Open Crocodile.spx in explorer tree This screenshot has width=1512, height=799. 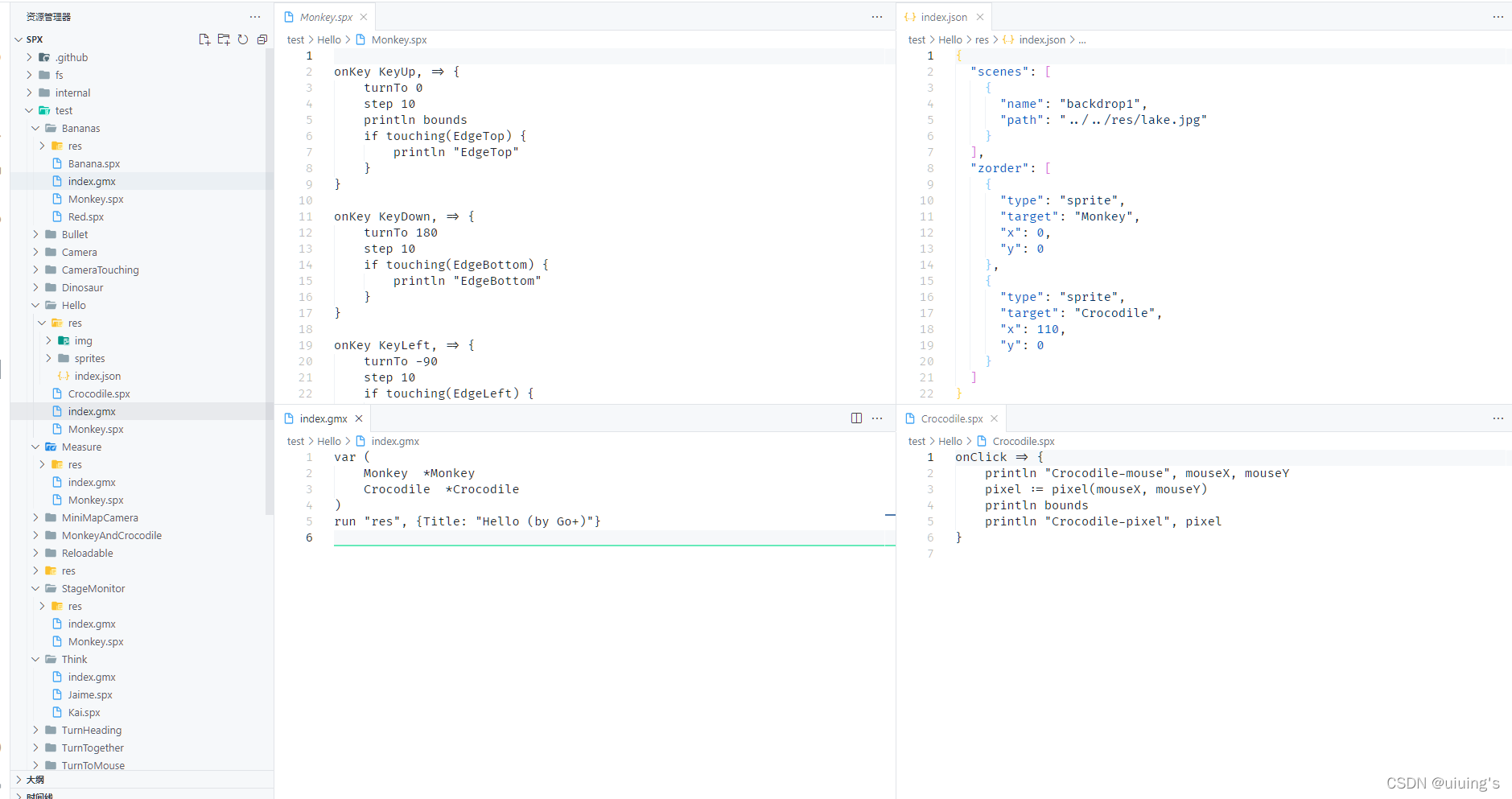(x=99, y=393)
